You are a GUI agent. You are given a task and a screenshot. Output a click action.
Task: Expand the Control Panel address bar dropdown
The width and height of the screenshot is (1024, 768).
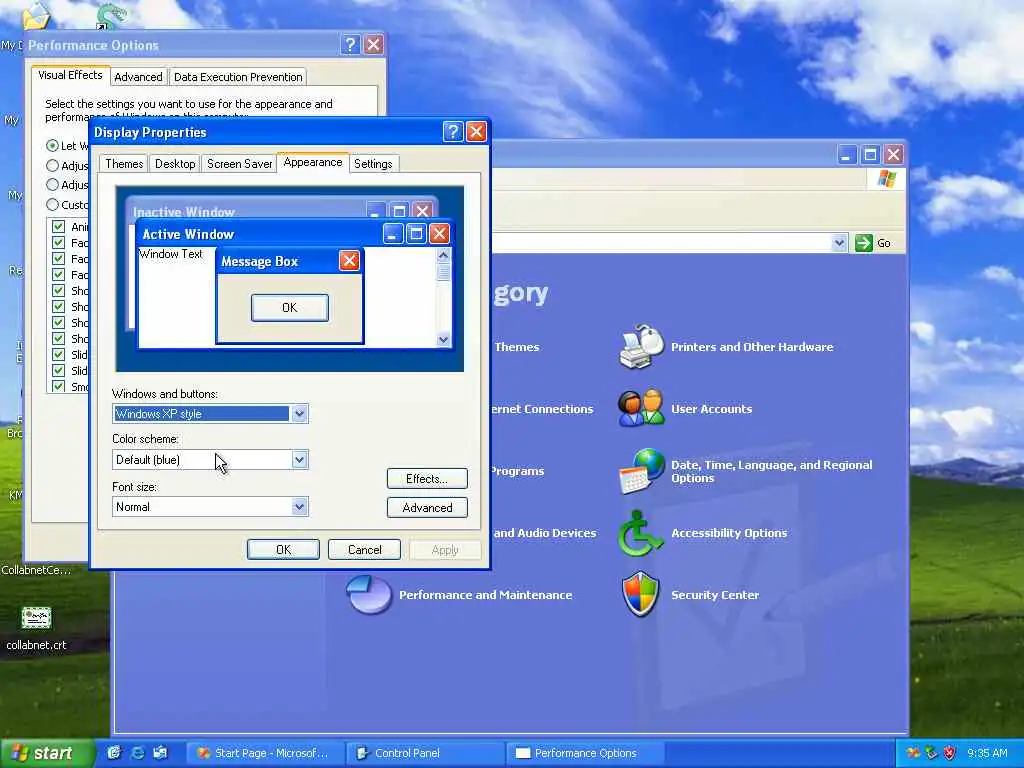click(839, 243)
